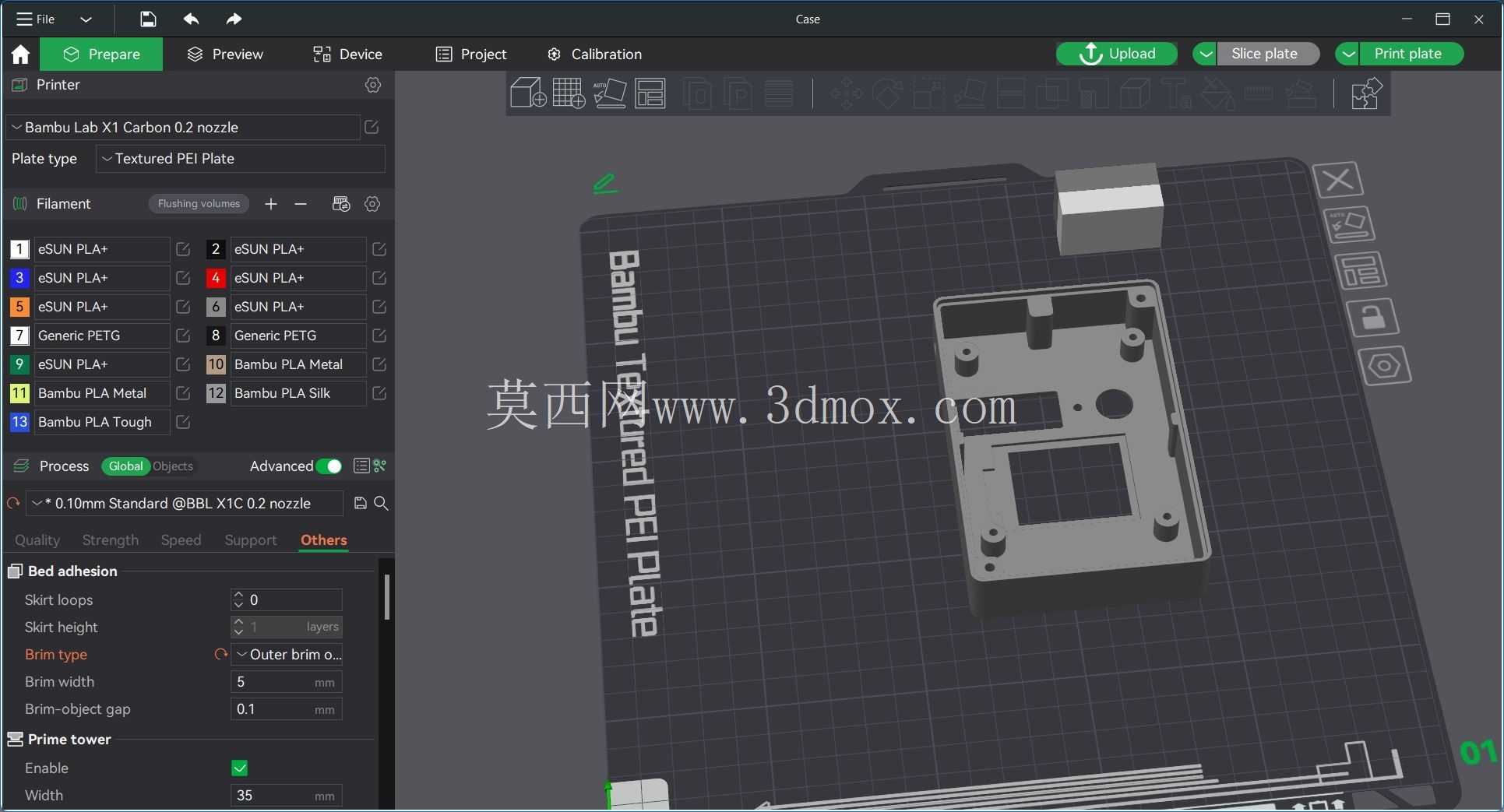This screenshot has height=812, width=1504.
Task: Open the printer preset dropdown
Action: pos(183,128)
